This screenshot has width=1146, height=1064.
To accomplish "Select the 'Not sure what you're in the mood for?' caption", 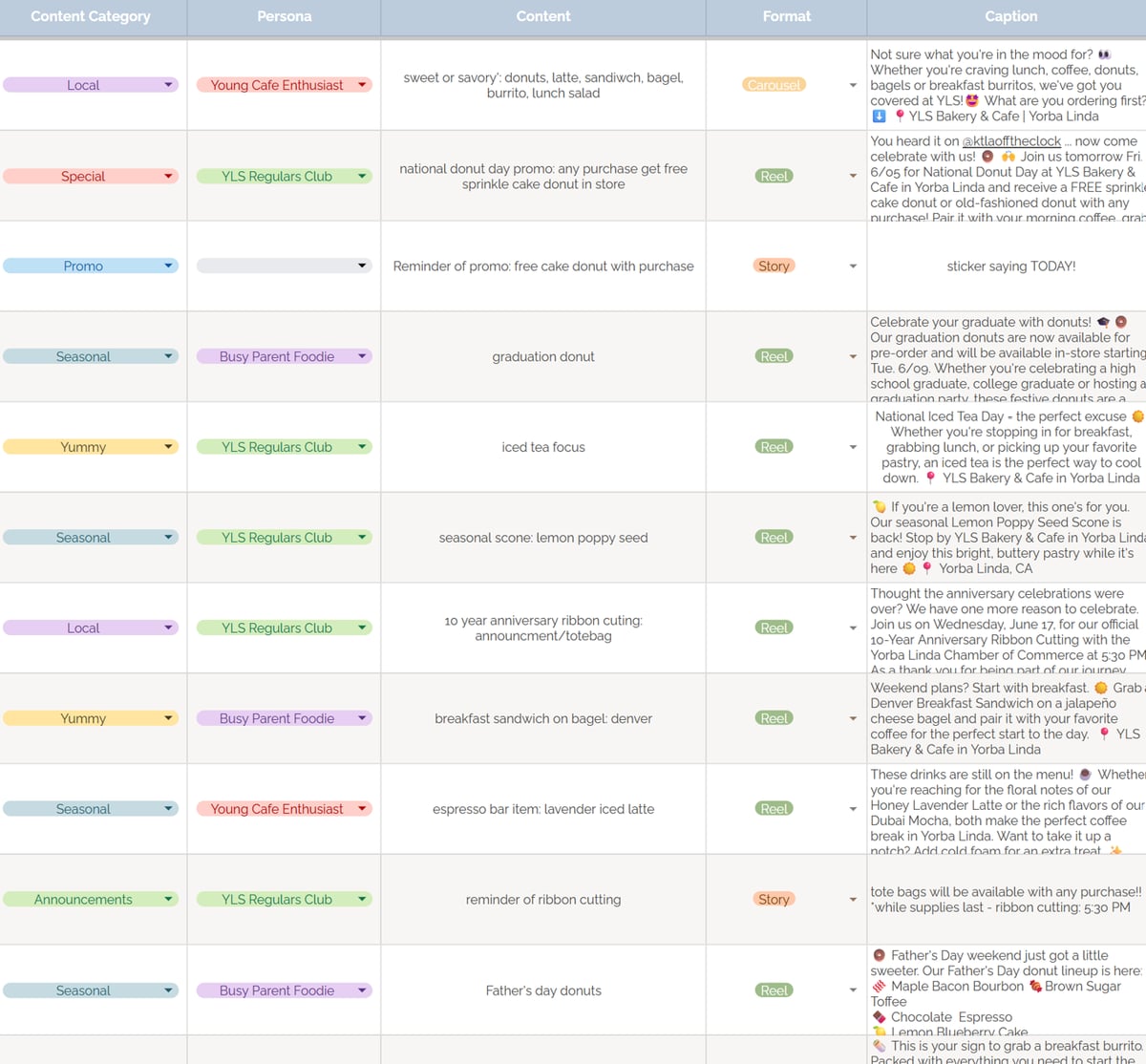I will (x=1008, y=85).
